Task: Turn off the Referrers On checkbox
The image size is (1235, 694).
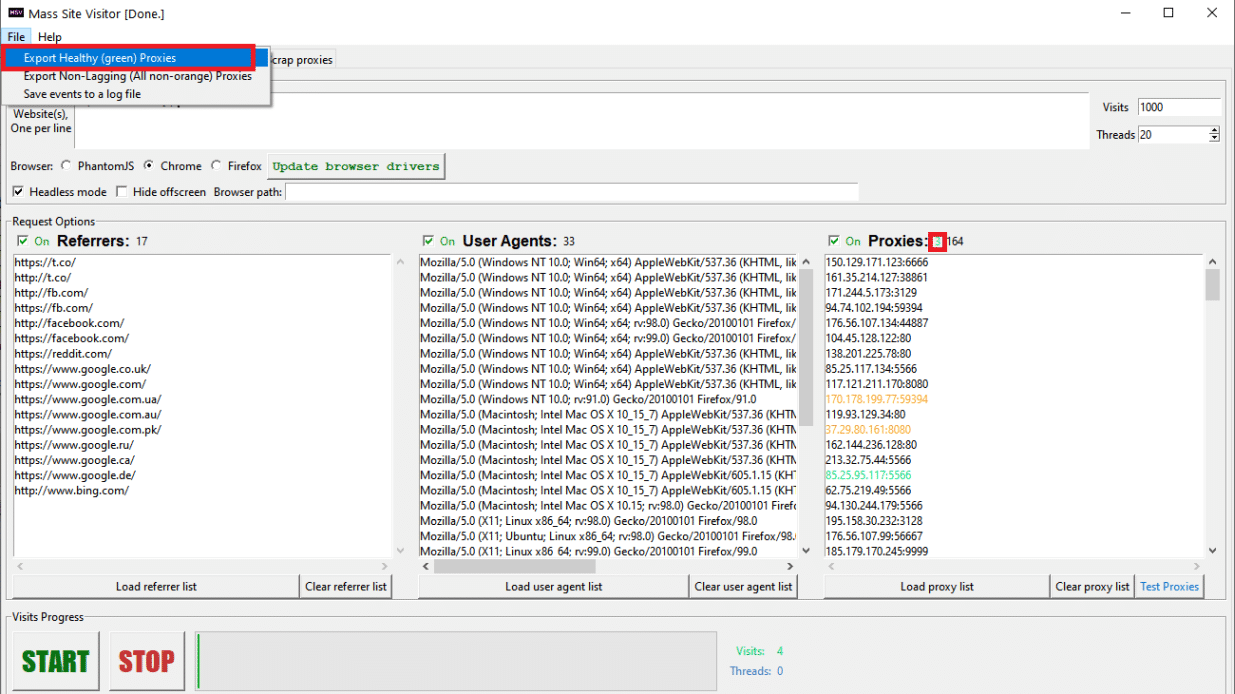Action: click(x=23, y=241)
